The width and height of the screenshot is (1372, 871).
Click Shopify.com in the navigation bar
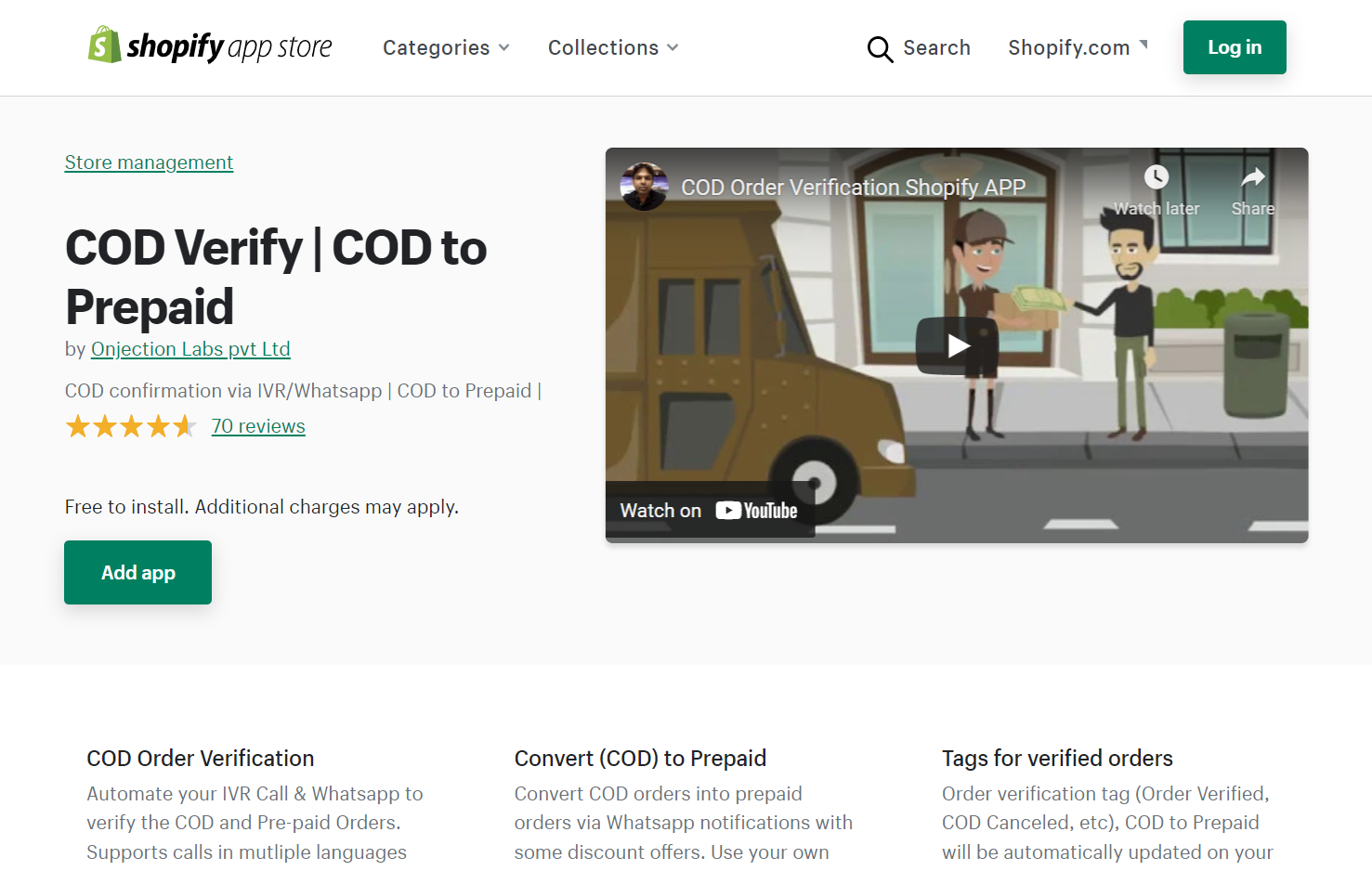(x=1068, y=47)
